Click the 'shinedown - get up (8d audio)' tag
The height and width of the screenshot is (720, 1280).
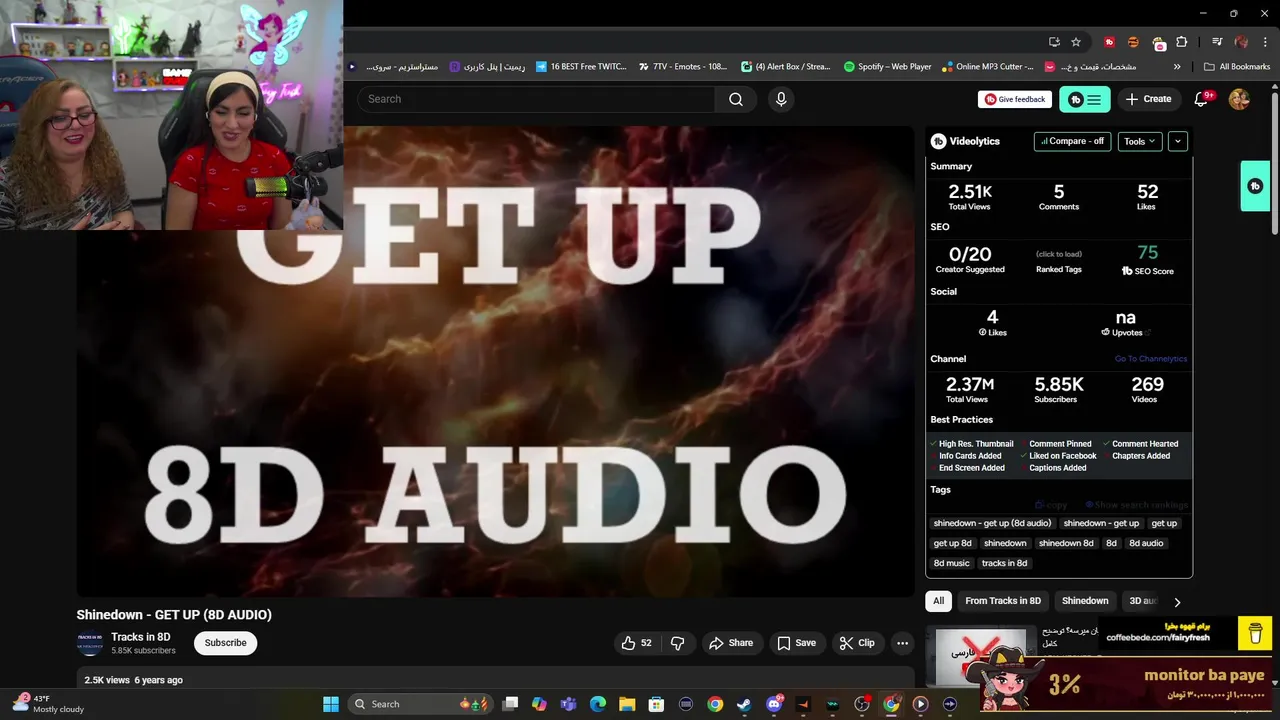pos(992,523)
